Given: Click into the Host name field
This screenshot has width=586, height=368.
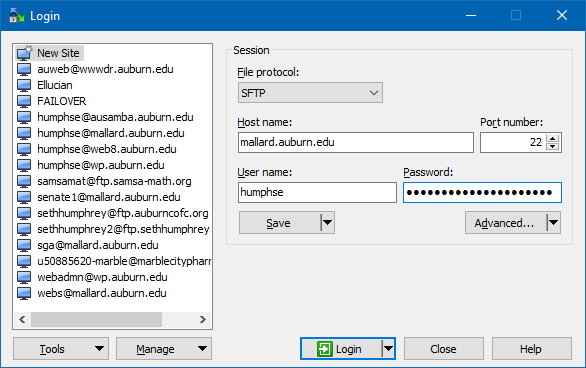Looking at the screenshot, I should [355, 142].
